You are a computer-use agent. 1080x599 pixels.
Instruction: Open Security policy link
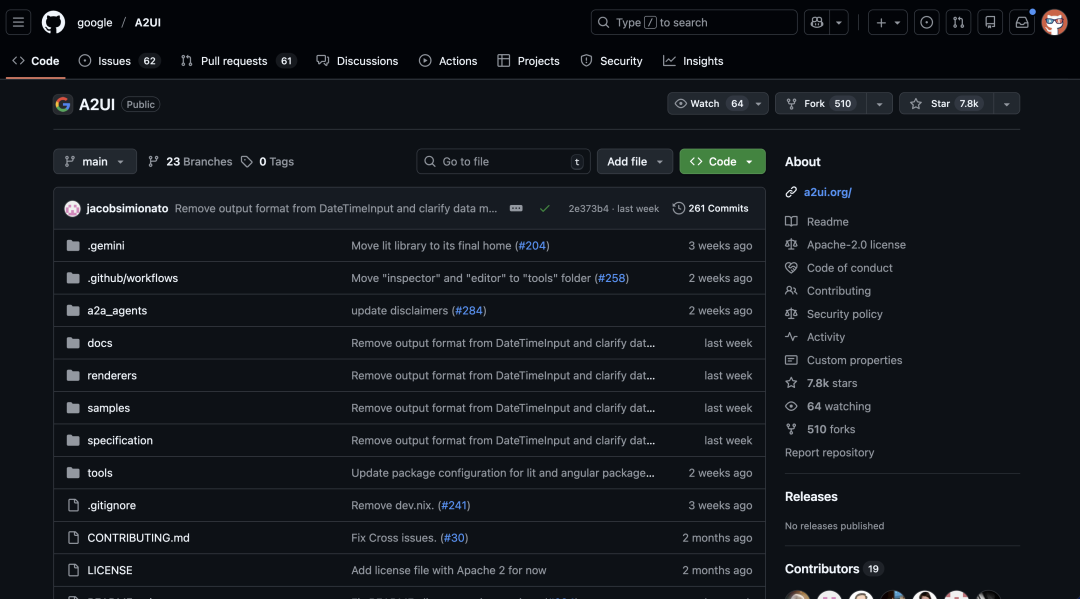pos(844,314)
